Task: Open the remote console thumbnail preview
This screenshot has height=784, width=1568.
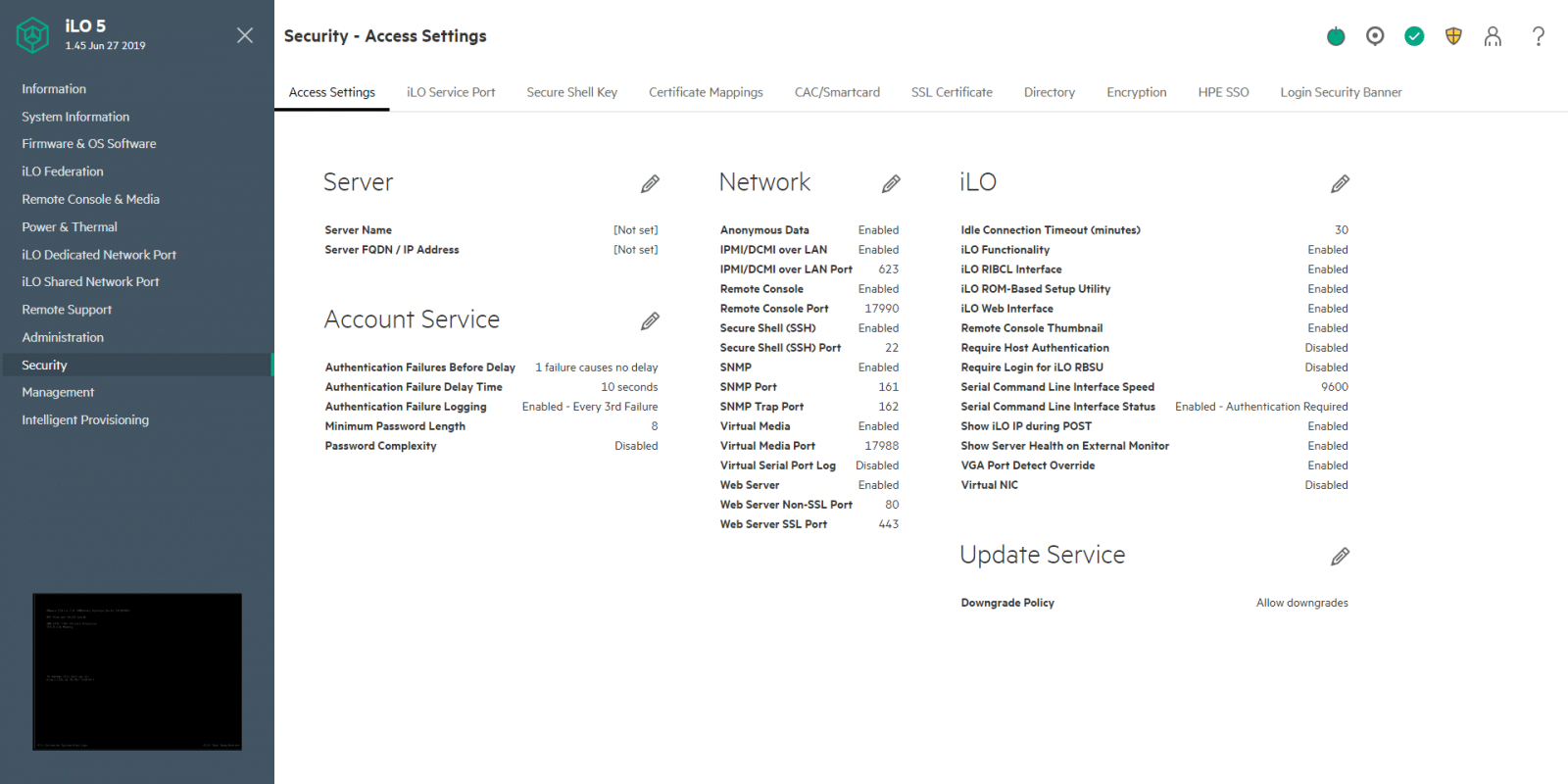Action: [x=137, y=671]
